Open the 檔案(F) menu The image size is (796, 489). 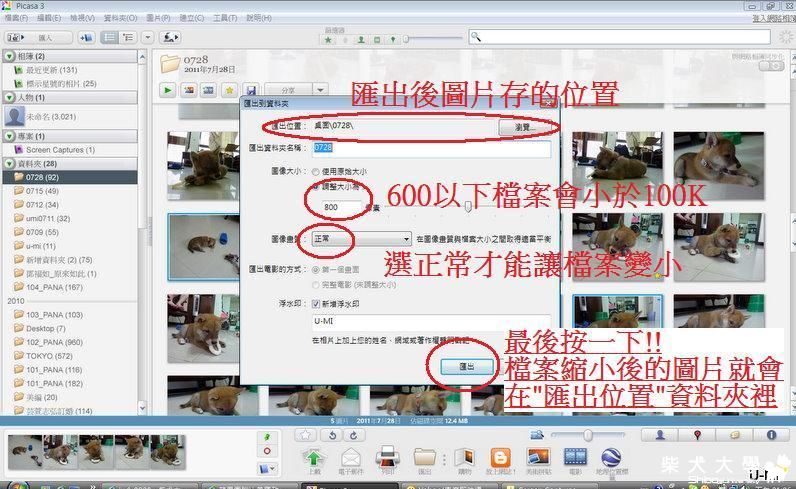pyautogui.click(x=17, y=18)
